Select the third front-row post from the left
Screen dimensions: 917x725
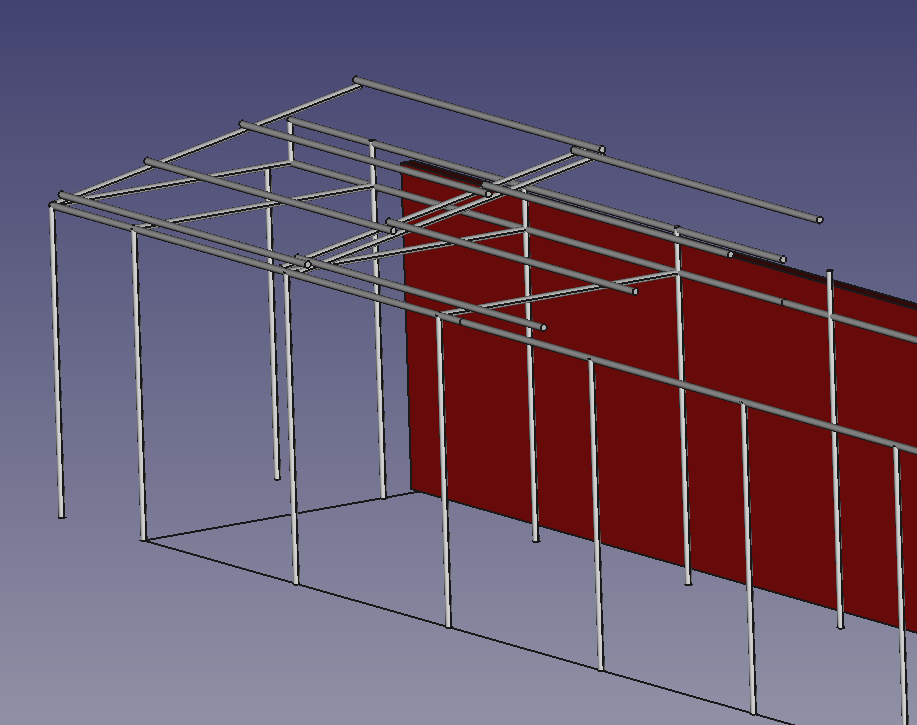coord(291,450)
